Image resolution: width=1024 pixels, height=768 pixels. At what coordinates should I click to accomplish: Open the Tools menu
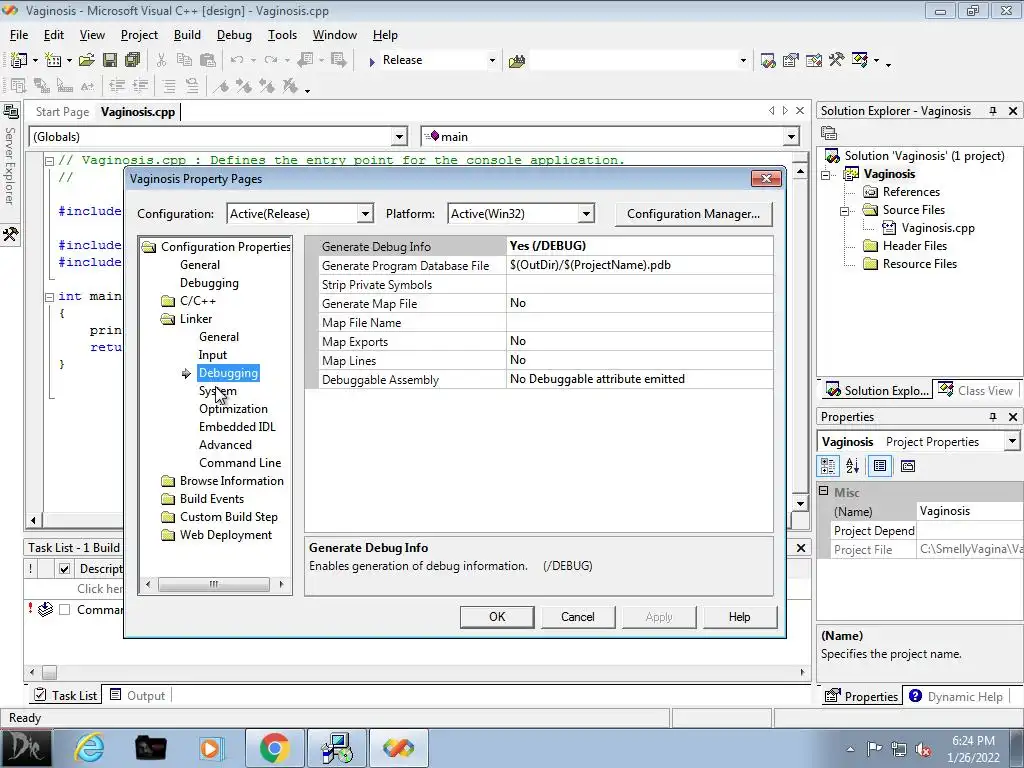pos(282,35)
